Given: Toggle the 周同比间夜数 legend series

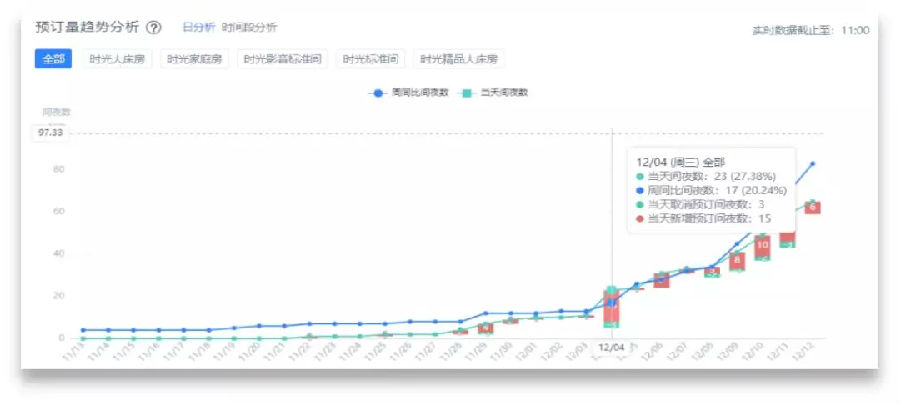Looking at the screenshot, I should (x=409, y=93).
